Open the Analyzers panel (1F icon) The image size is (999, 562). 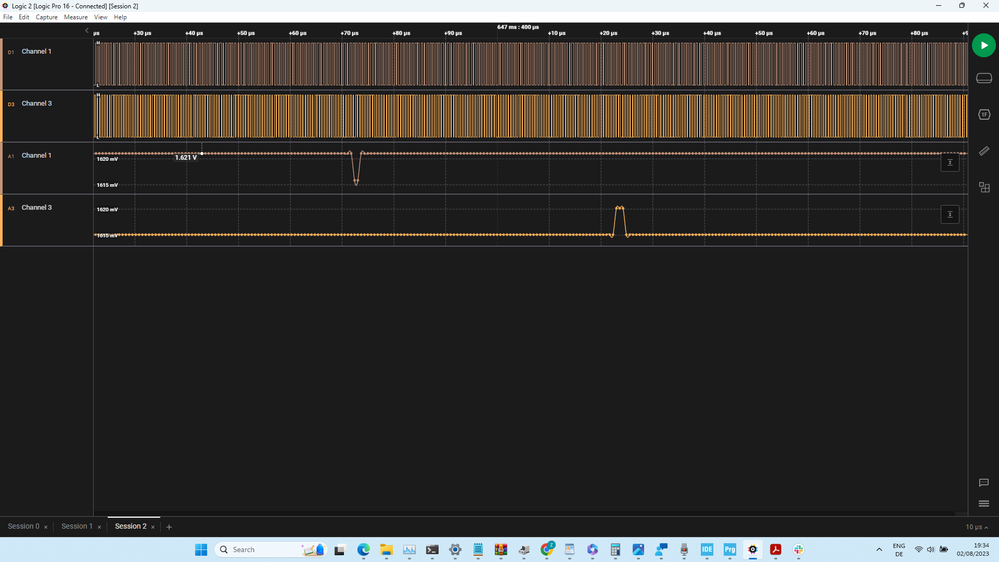[984, 115]
